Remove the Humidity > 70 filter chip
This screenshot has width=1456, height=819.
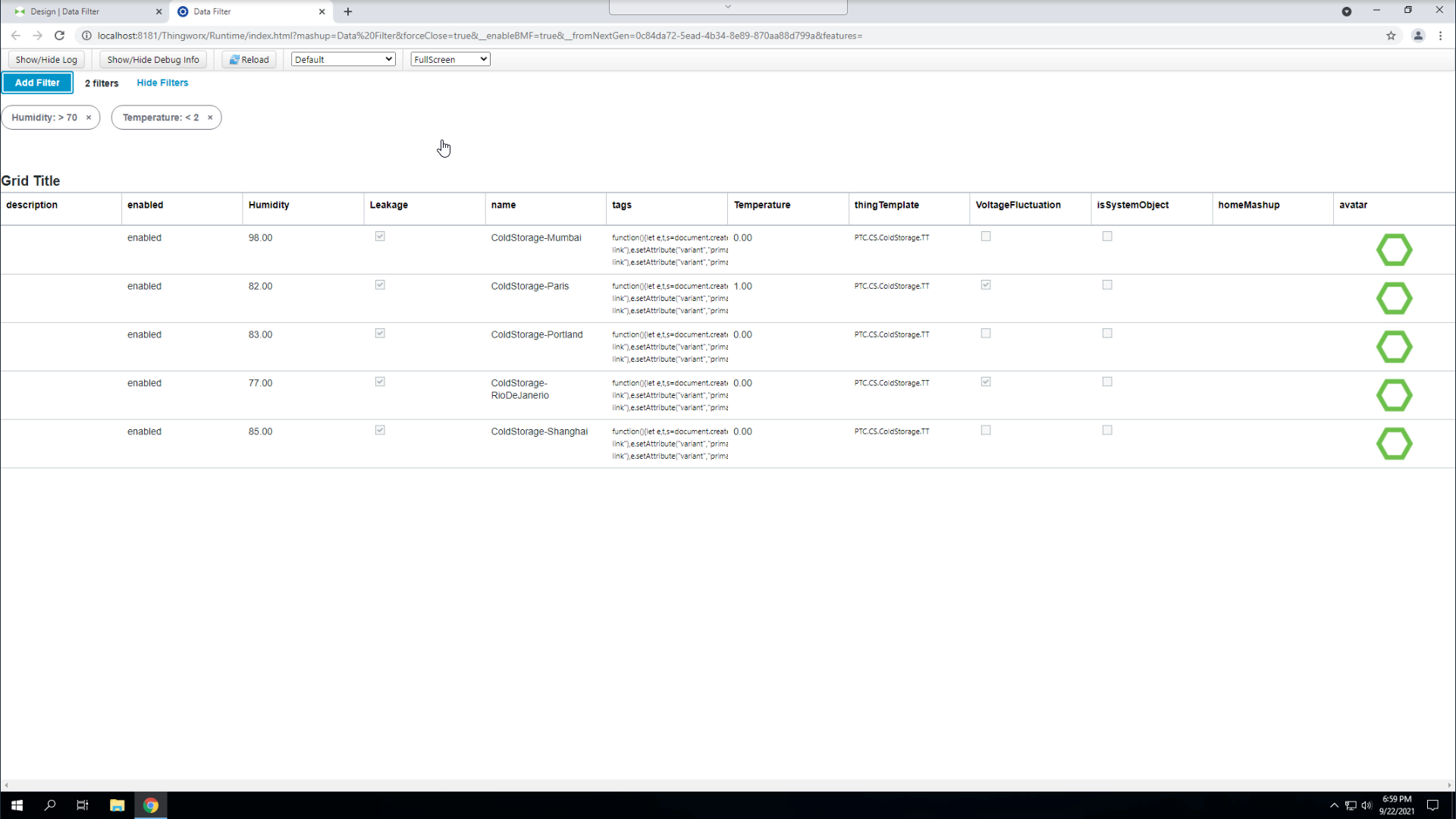(89, 118)
